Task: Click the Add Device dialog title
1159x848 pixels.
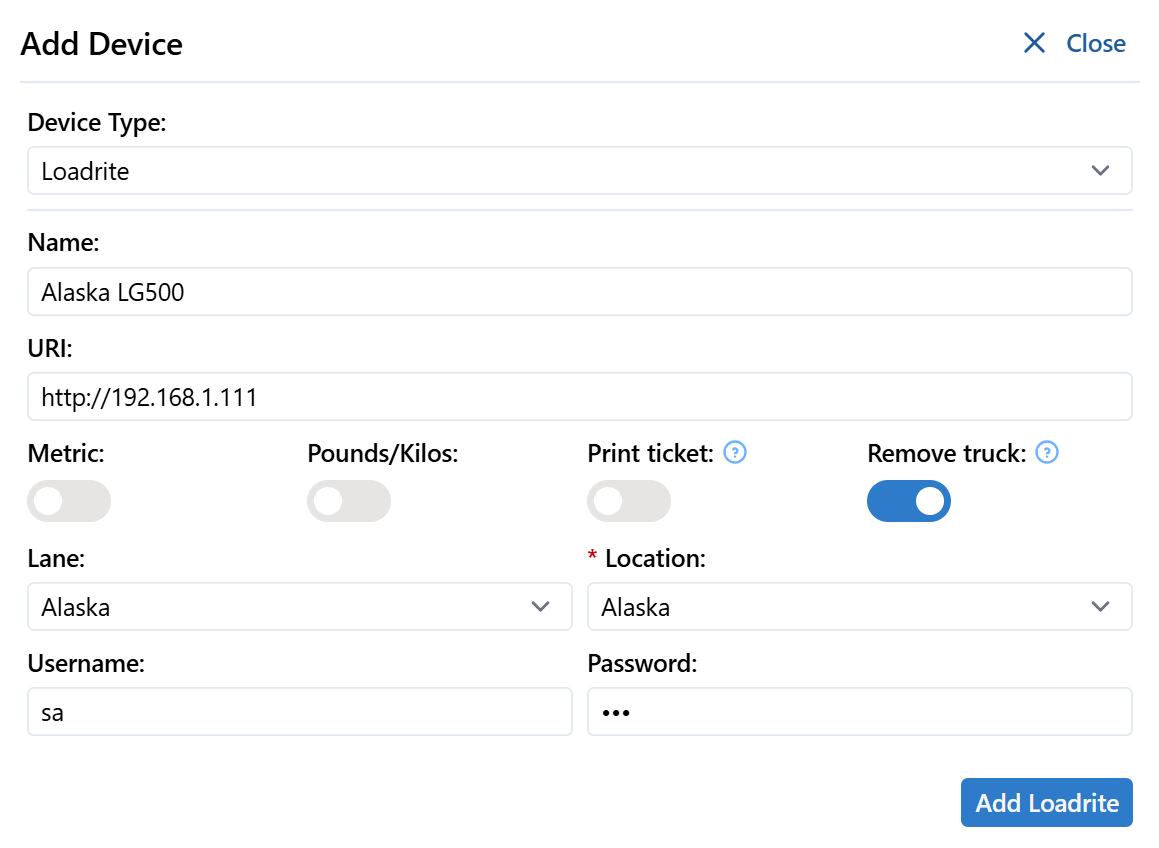Action: [x=102, y=44]
